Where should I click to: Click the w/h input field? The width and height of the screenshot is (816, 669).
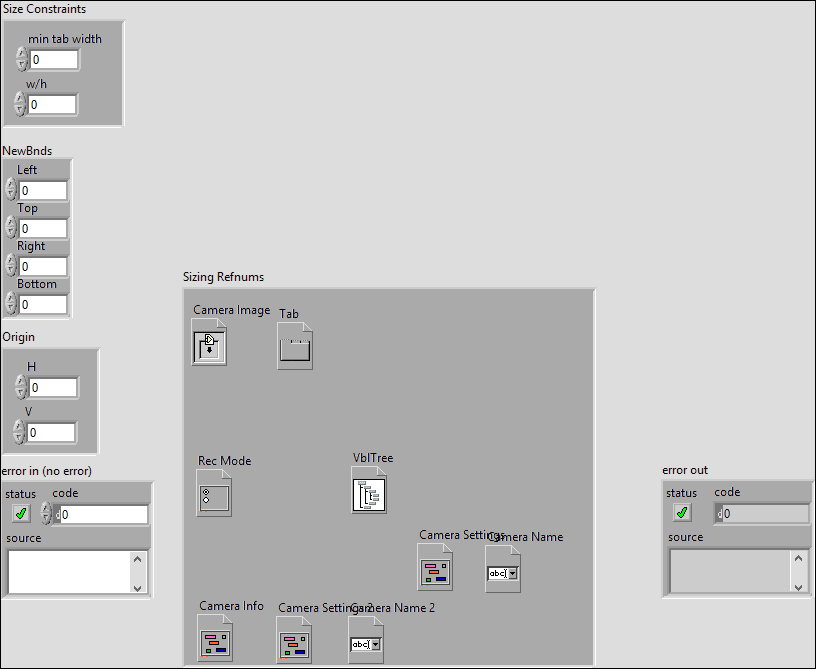pos(54,104)
